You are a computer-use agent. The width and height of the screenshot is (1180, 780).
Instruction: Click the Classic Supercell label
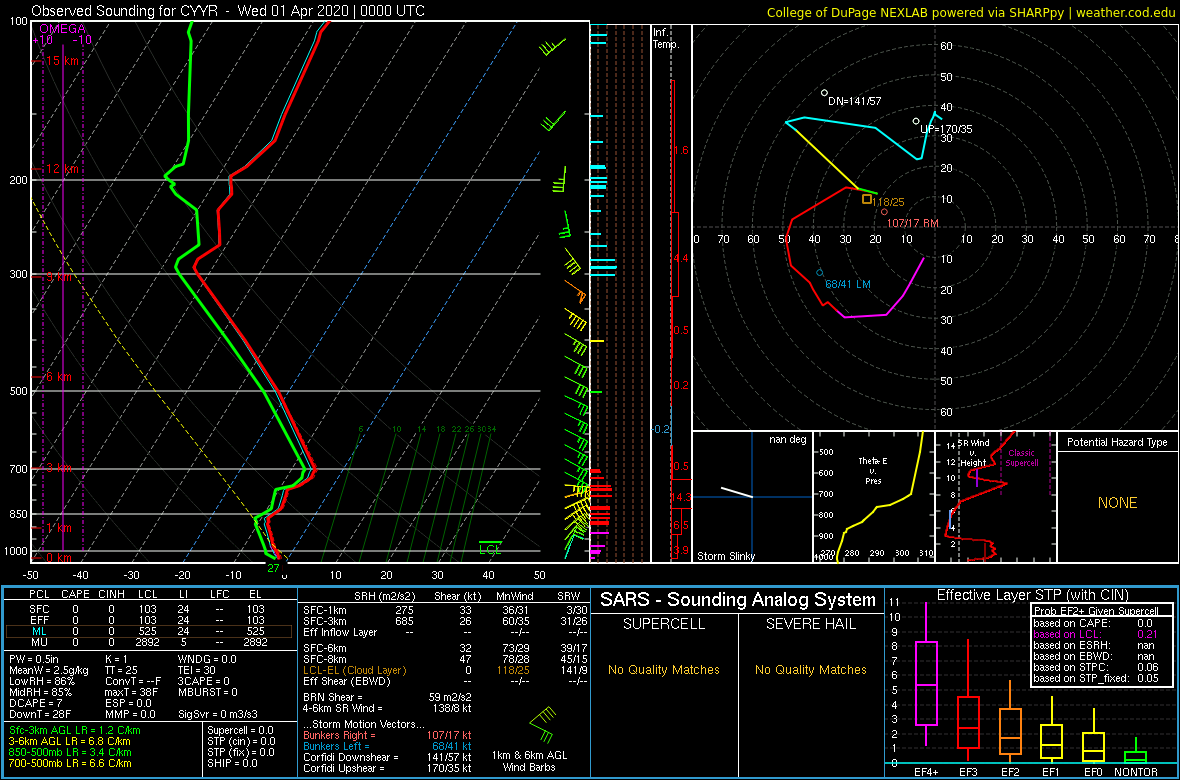[1023, 457]
